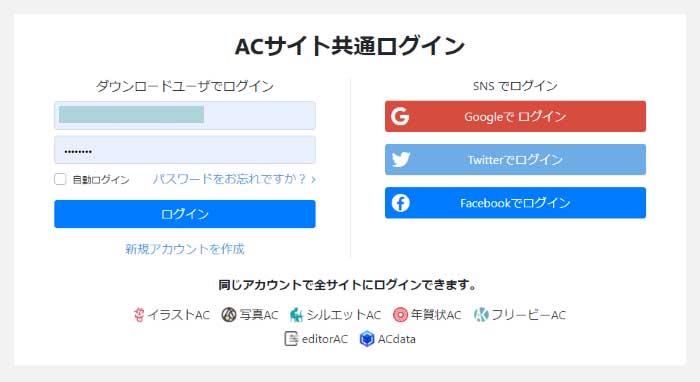Screen dimensions: 700x382
Task: Open the イラストAC site icon
Action: [139, 315]
